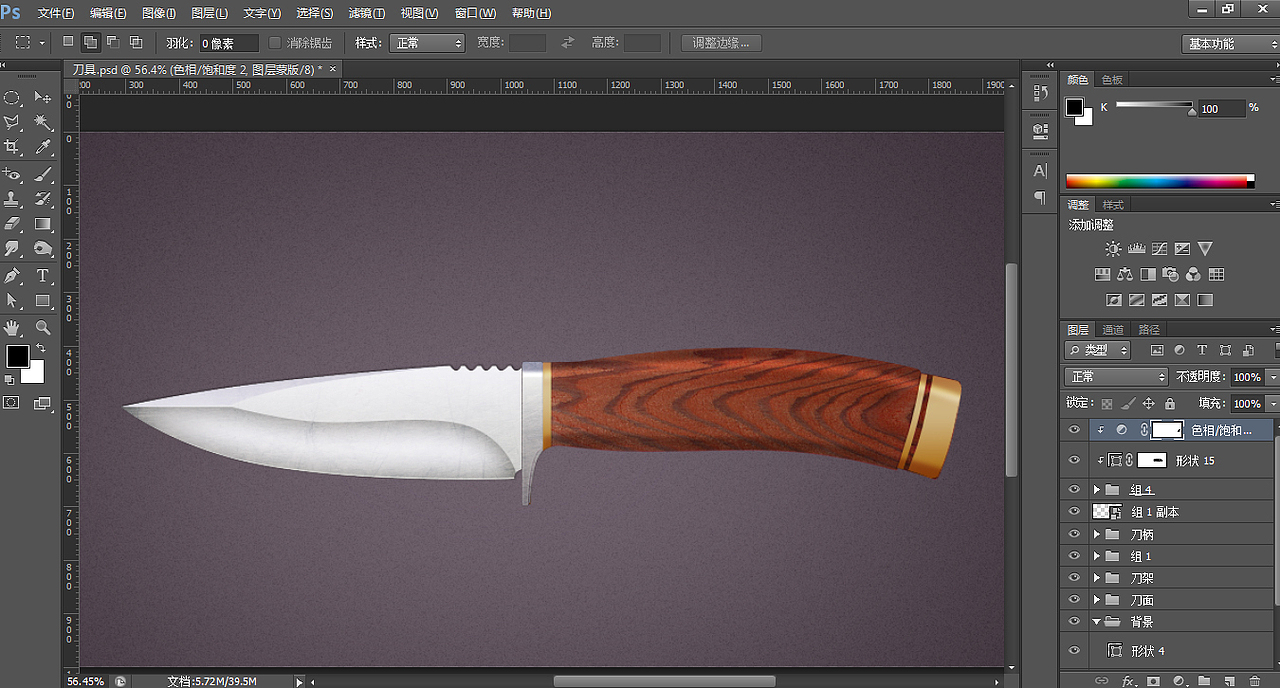Click the color spectrum ramp bar

[x=1159, y=181]
